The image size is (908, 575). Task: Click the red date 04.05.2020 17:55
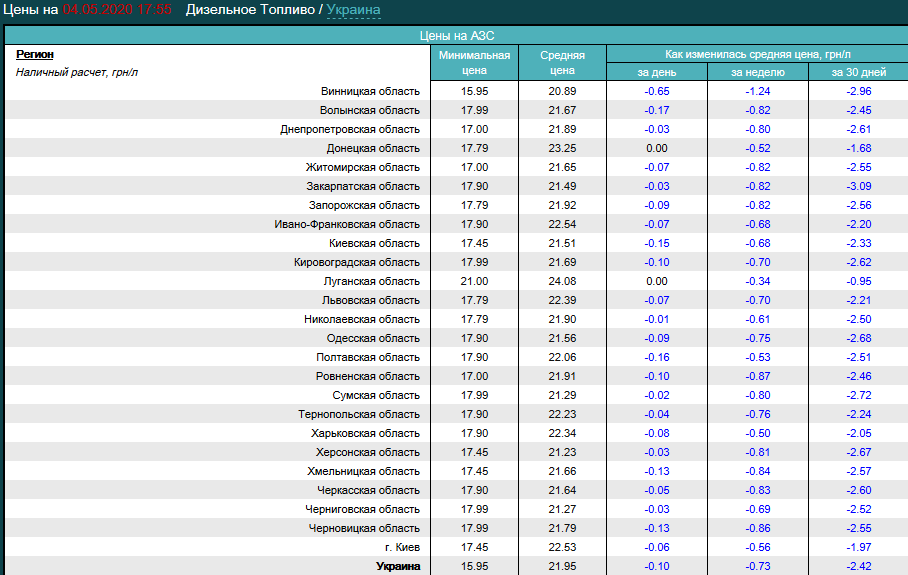click(x=117, y=10)
